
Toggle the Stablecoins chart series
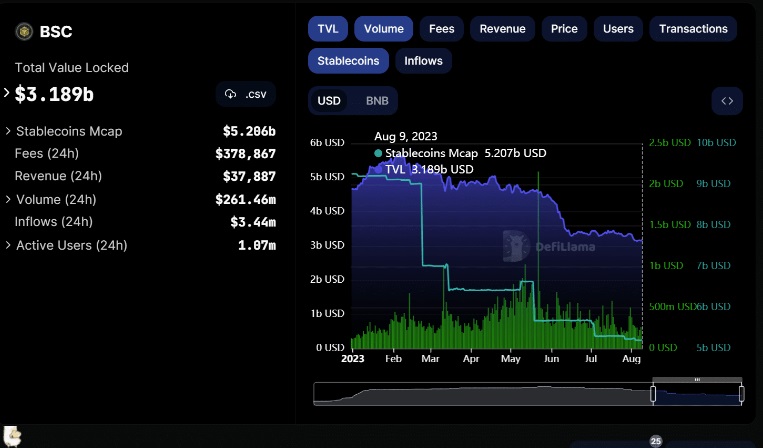(x=348, y=61)
